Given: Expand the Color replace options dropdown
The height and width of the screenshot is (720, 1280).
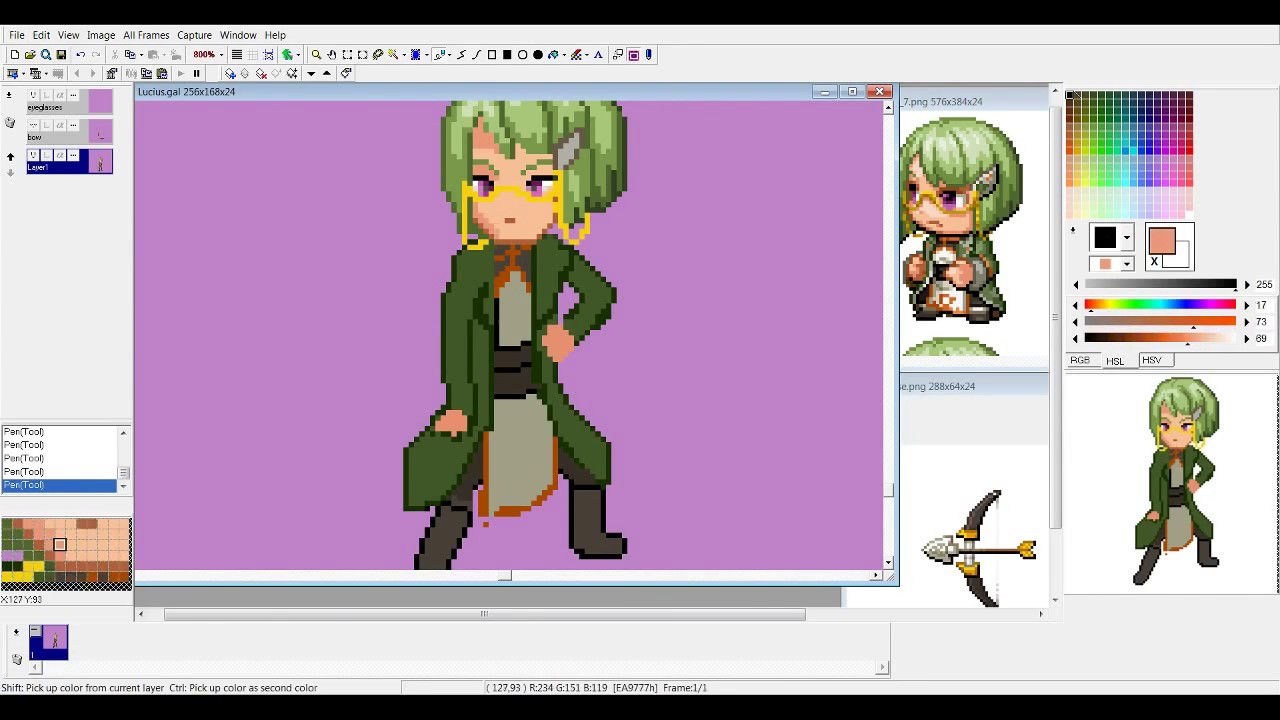Looking at the screenshot, I should [x=587, y=55].
